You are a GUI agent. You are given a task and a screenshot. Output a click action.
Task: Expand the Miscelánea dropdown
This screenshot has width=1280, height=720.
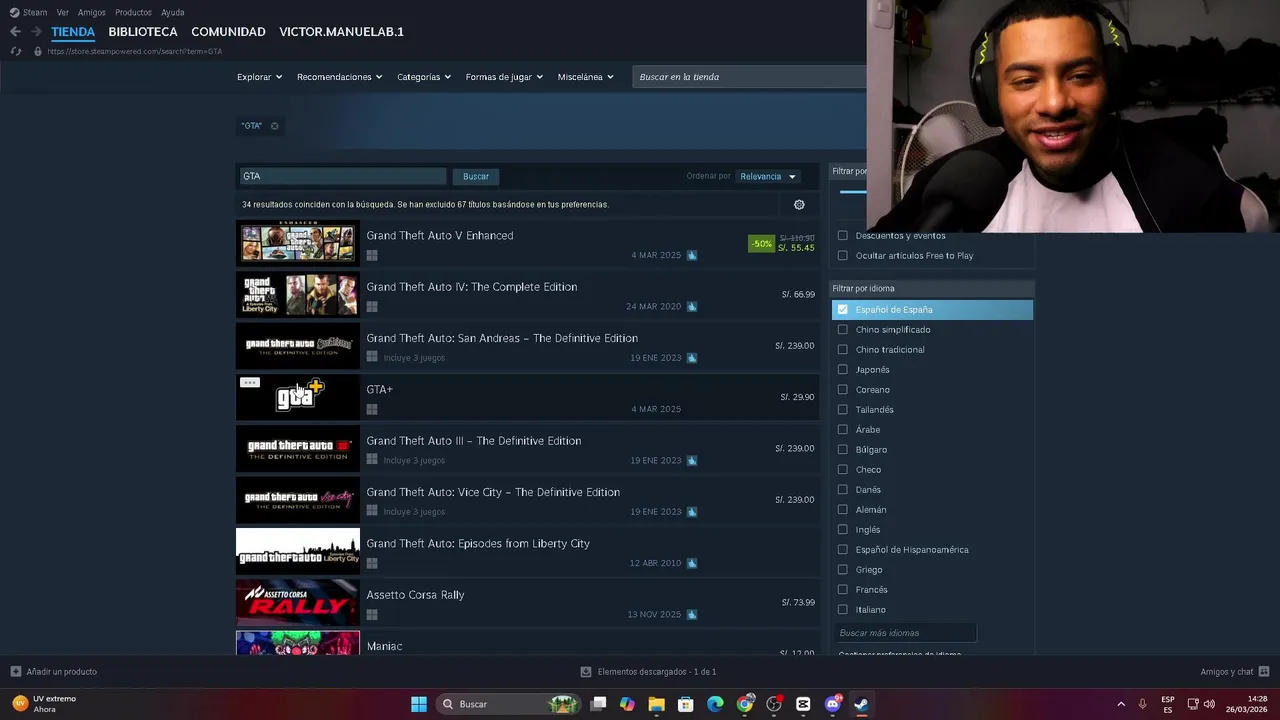click(585, 77)
